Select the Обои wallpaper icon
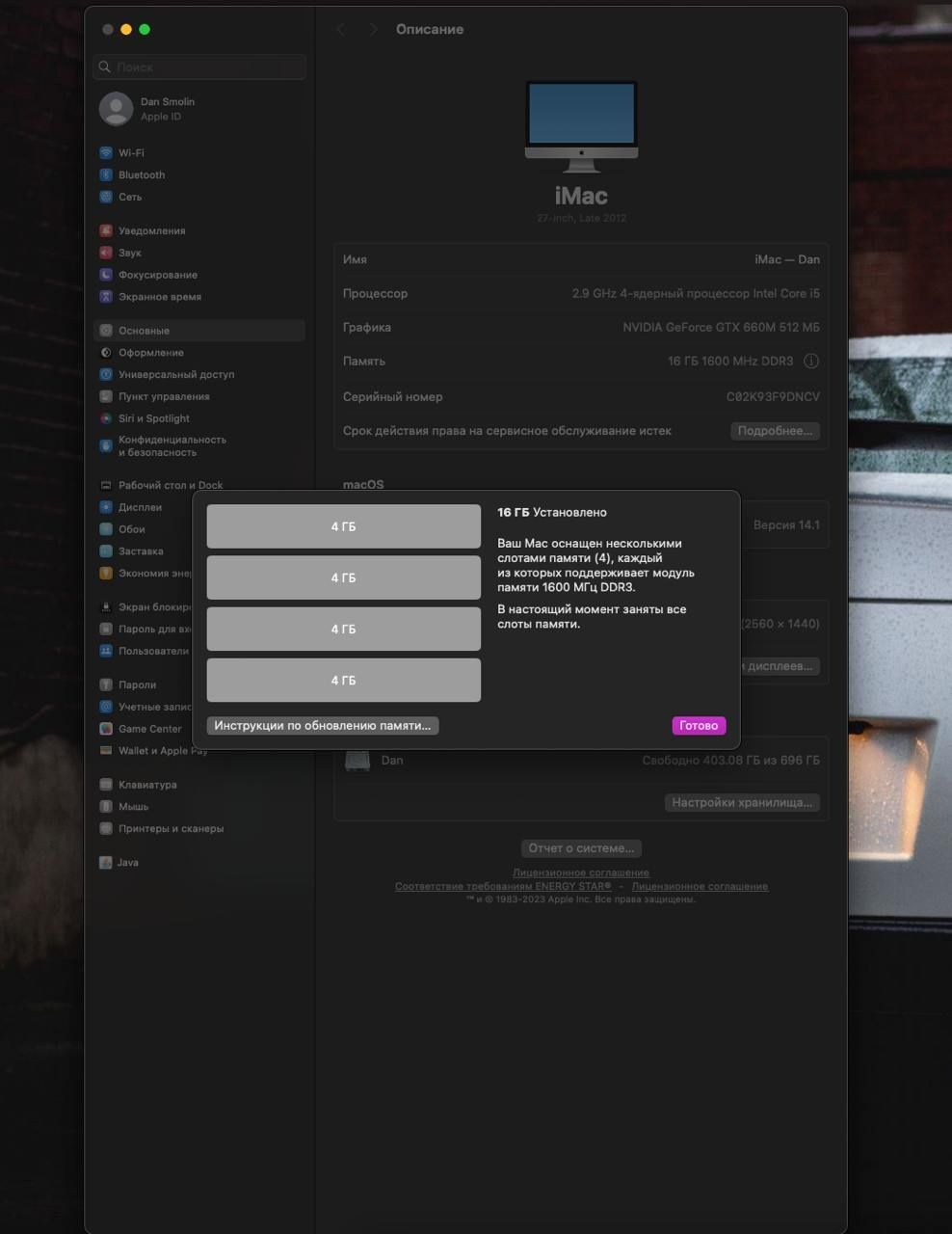This screenshot has height=1234, width=952. pyautogui.click(x=106, y=529)
